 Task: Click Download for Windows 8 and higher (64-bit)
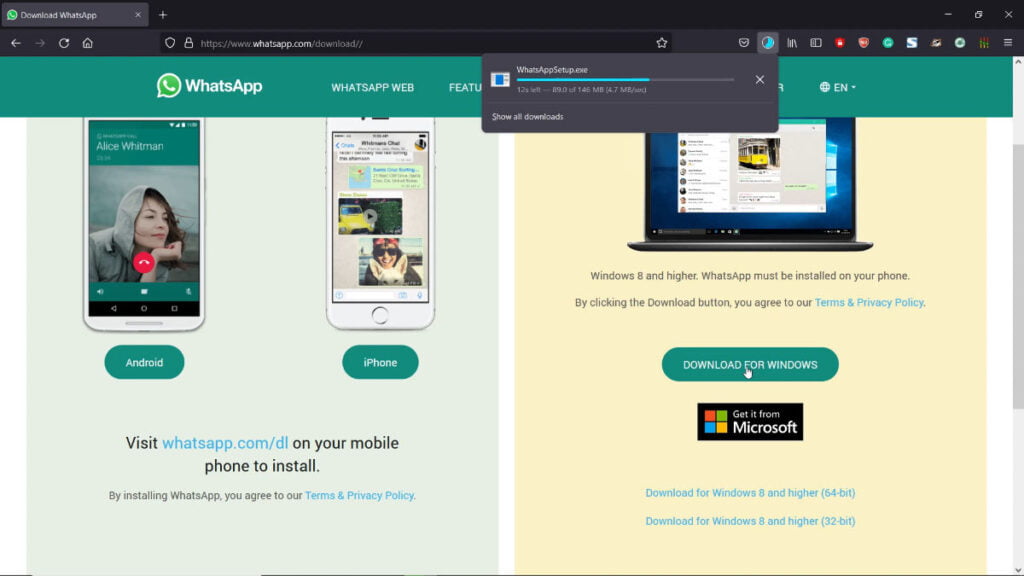click(x=750, y=492)
